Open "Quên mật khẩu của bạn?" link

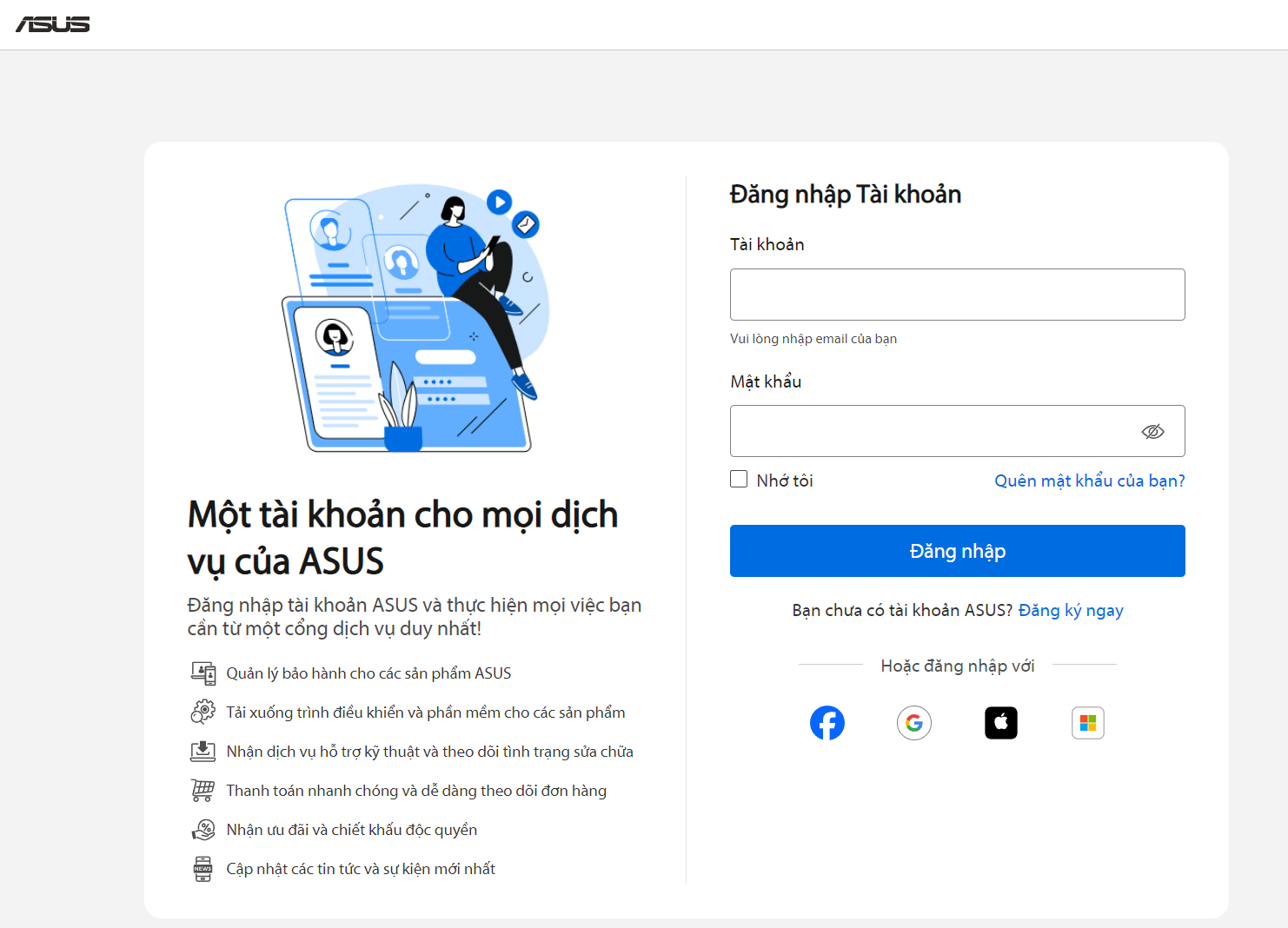1089,481
